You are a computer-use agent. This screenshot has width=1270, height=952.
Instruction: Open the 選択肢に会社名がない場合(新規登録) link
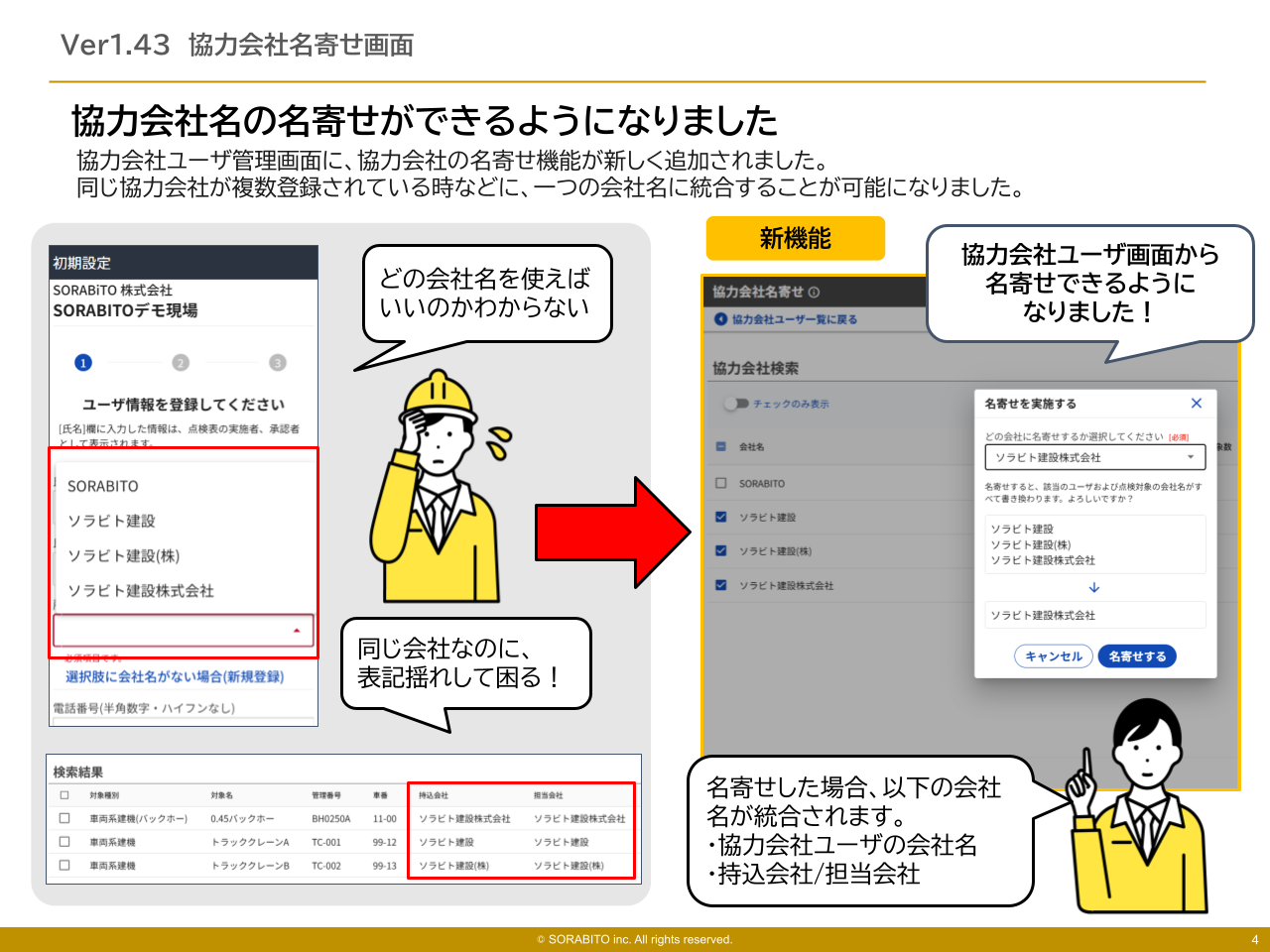pos(179,676)
